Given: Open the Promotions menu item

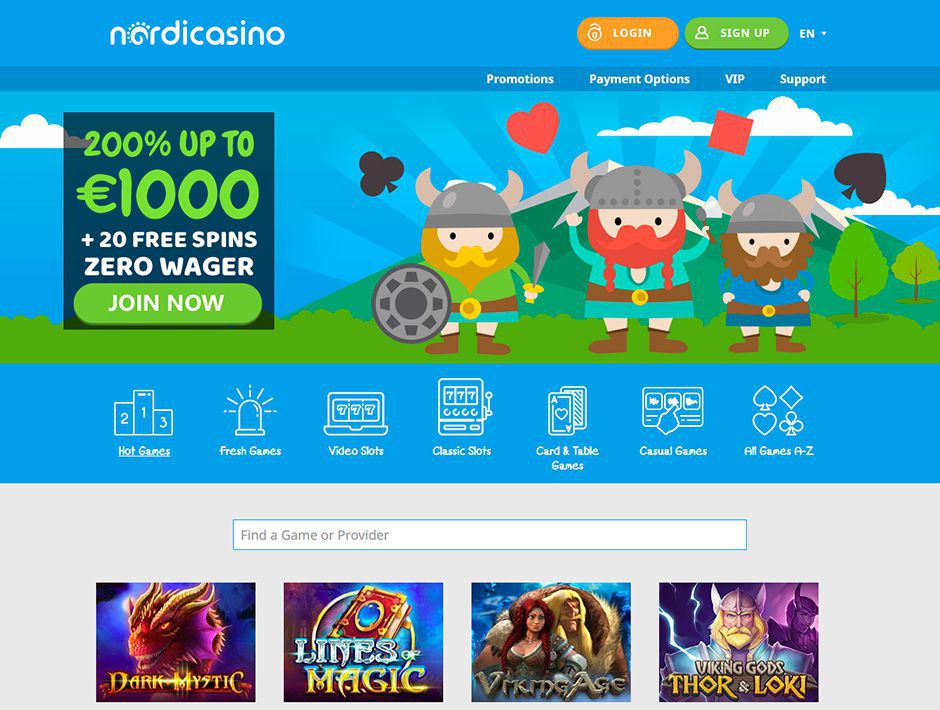Looking at the screenshot, I should click(x=520, y=79).
